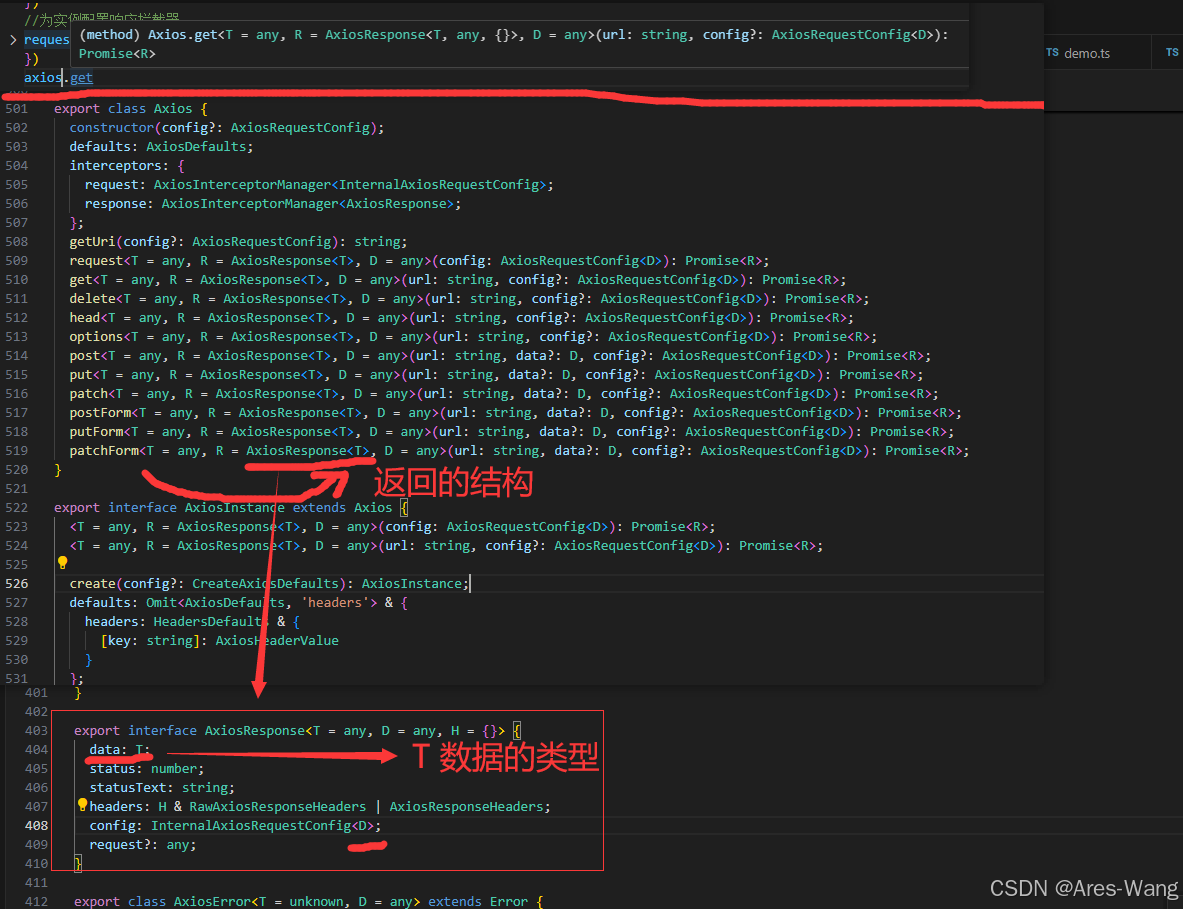
Task: Click 'RawAxiosResponseHeaders' type on line 407
Action: (x=278, y=807)
